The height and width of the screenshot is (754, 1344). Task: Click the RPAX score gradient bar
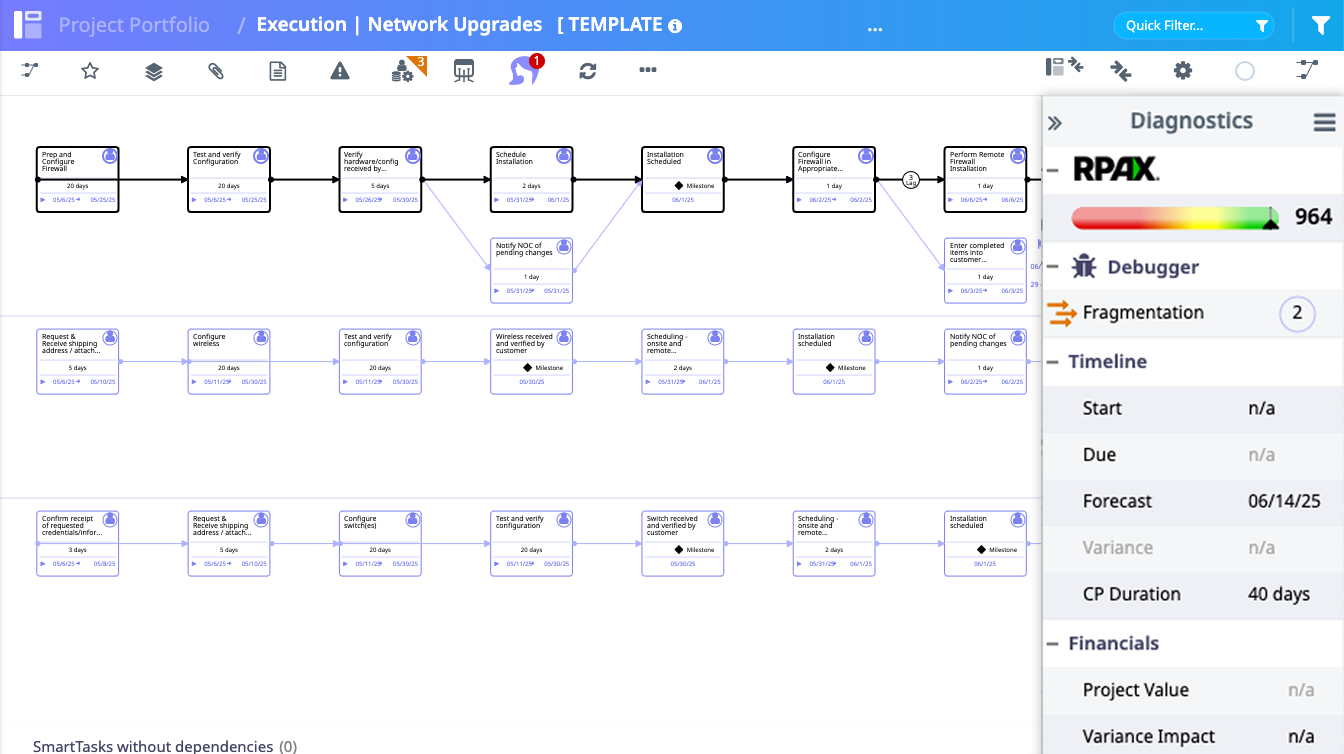click(1173, 215)
